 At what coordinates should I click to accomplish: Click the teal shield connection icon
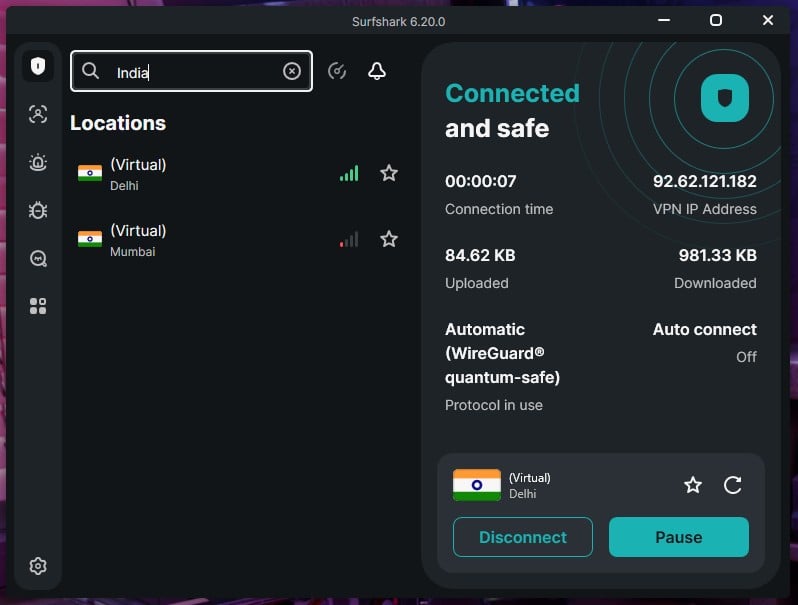click(724, 98)
